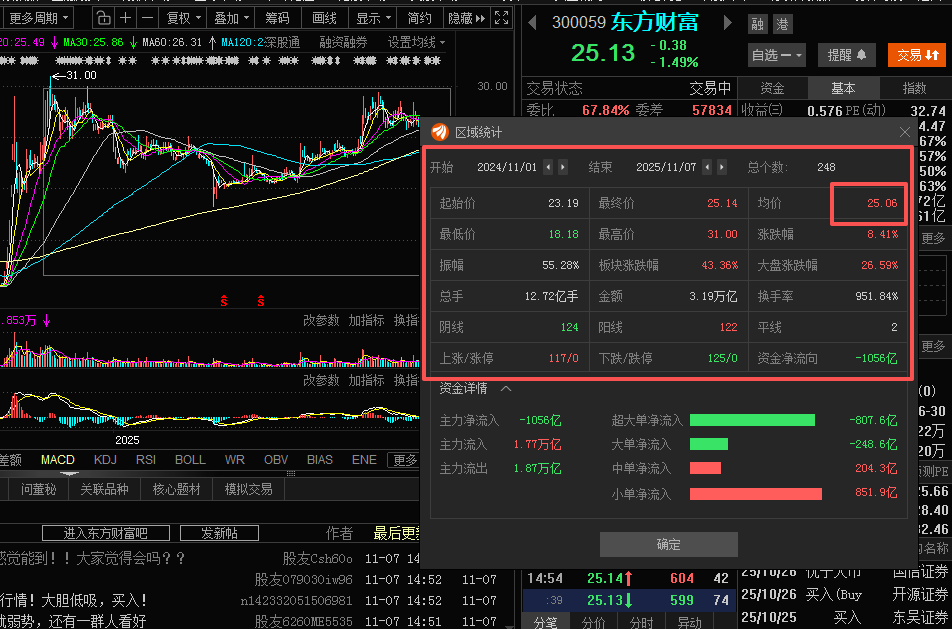Switch to 简约 simple view
This screenshot has width=952, height=629.
click(420, 18)
